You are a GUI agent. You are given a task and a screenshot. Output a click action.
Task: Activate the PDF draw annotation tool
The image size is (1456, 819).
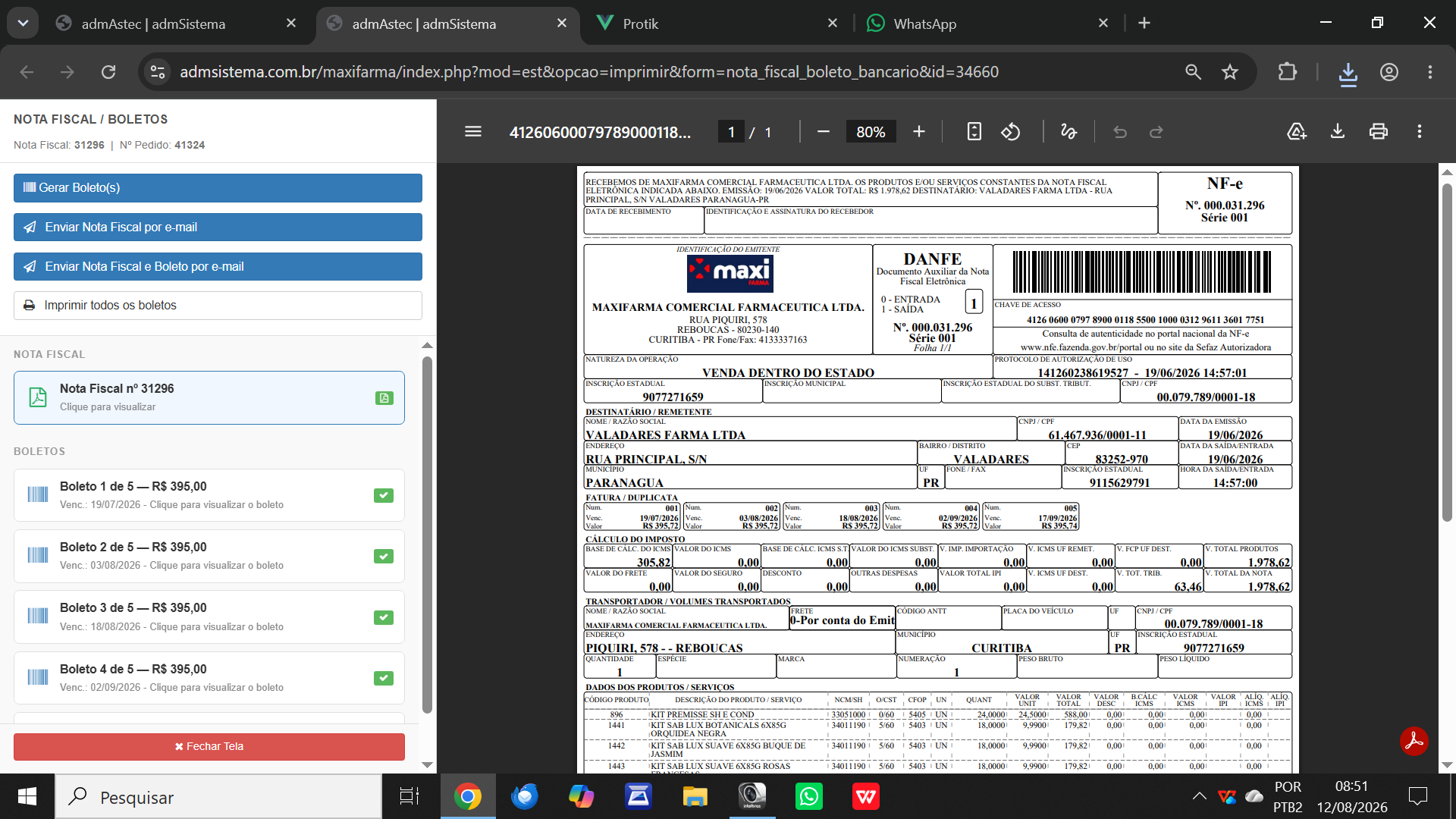[x=1068, y=132]
